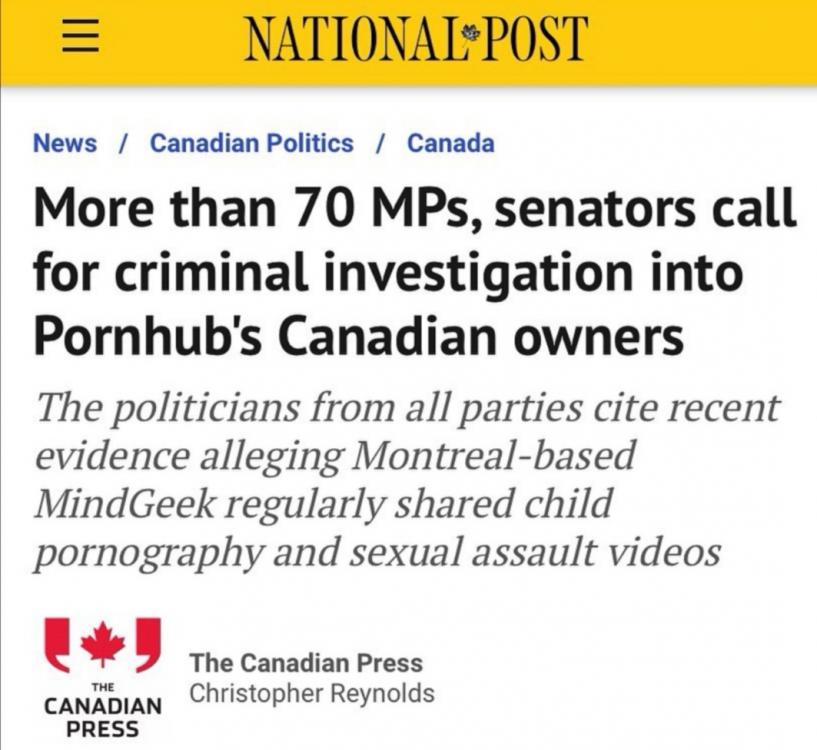The height and width of the screenshot is (750, 817).
Task: Click 'CANADIAN PRESS' text under logo
Action: point(103,717)
